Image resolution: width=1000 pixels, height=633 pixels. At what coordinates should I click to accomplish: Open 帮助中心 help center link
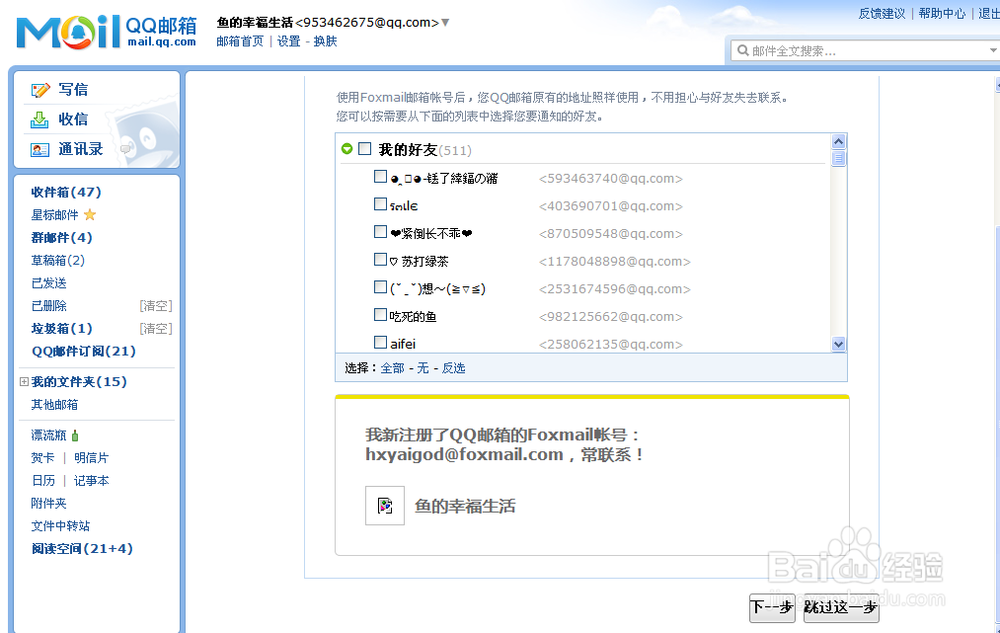tap(942, 13)
